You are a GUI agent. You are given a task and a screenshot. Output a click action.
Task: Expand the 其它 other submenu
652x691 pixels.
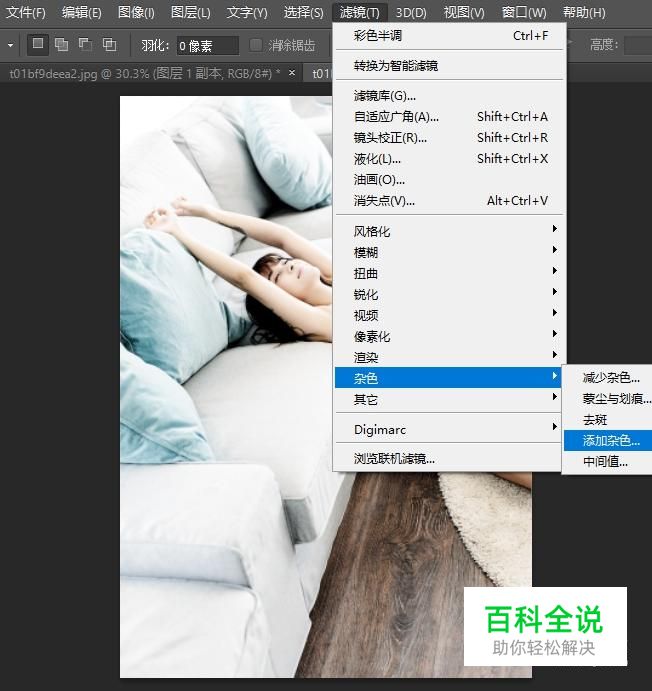click(x=448, y=399)
